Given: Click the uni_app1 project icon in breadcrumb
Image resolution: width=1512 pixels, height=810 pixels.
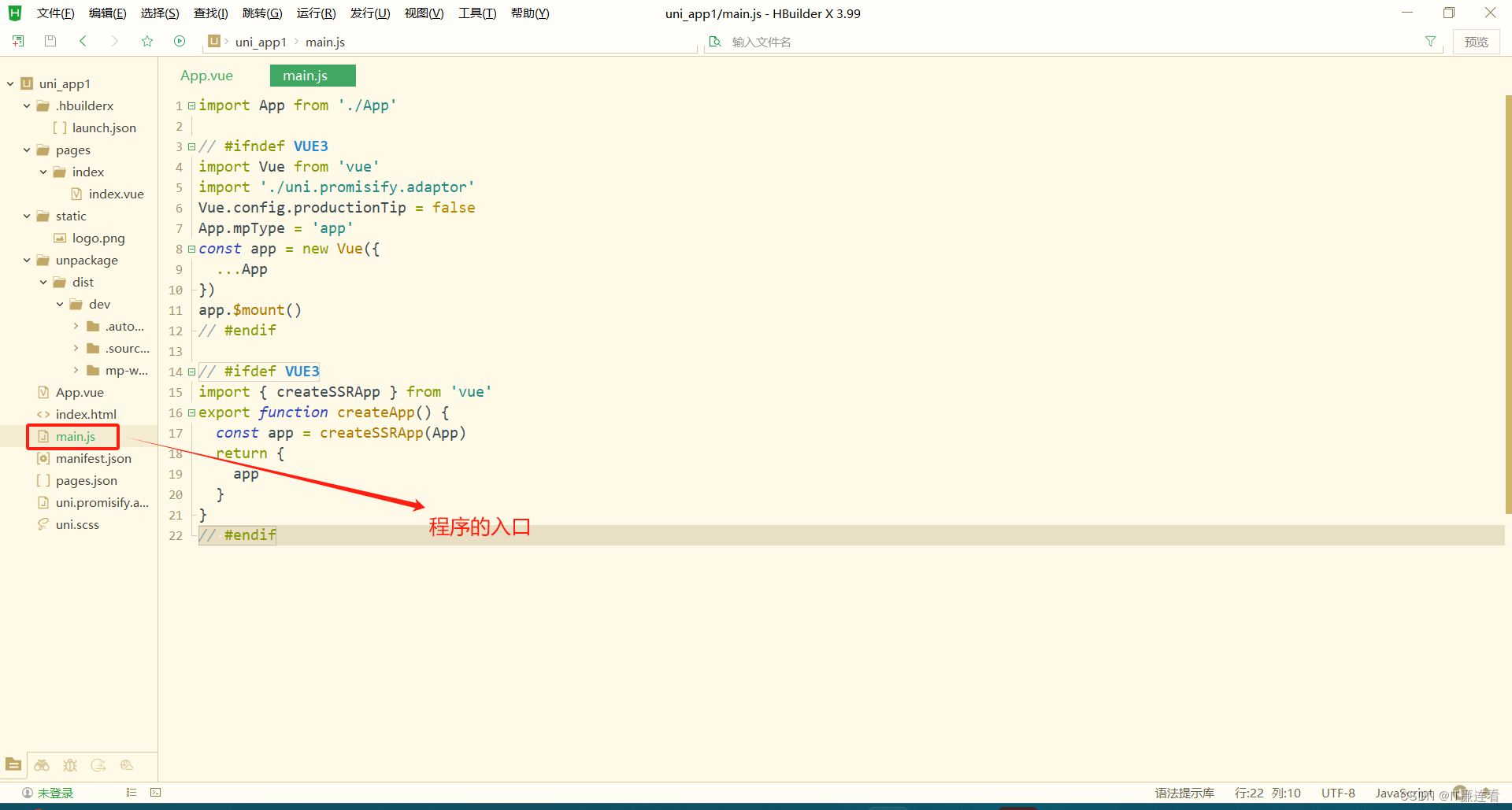Looking at the screenshot, I should pyautogui.click(x=214, y=41).
